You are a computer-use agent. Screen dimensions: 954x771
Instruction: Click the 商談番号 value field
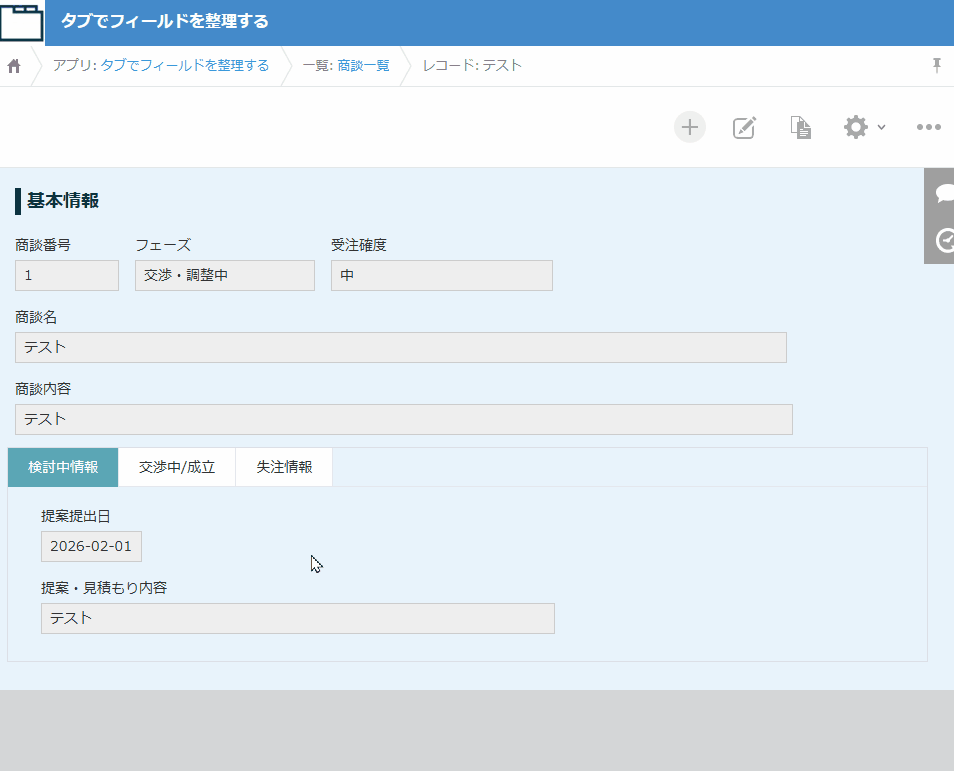click(x=67, y=276)
